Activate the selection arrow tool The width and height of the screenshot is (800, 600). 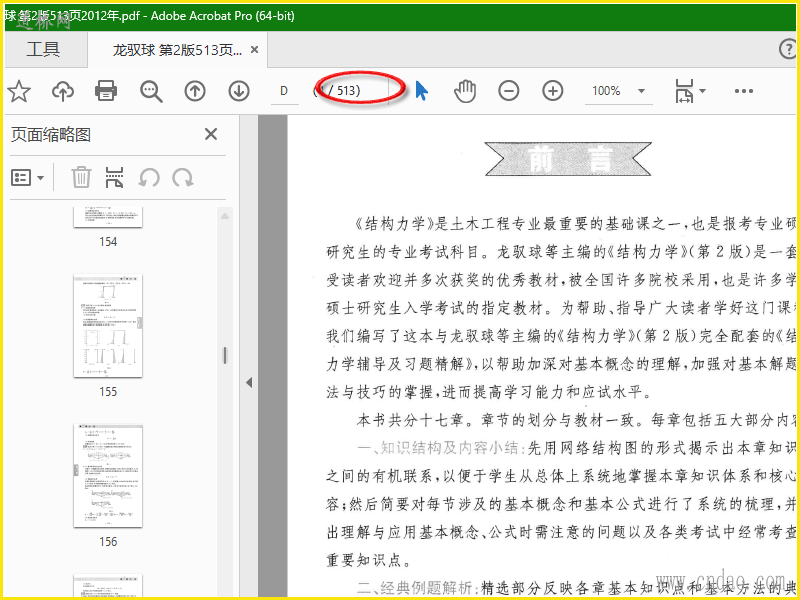[421, 91]
